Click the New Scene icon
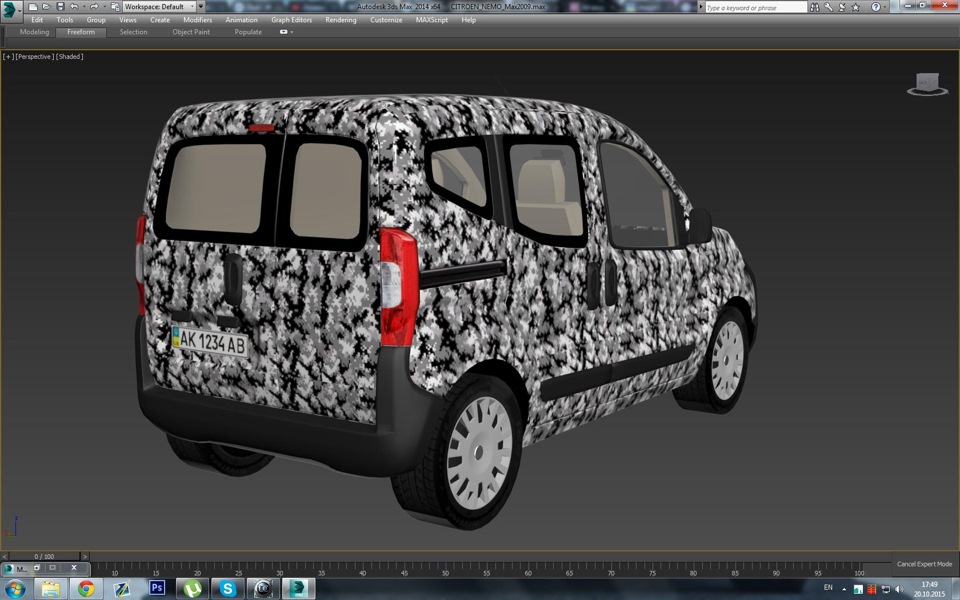Viewport: 960px width, 600px height. coord(33,7)
